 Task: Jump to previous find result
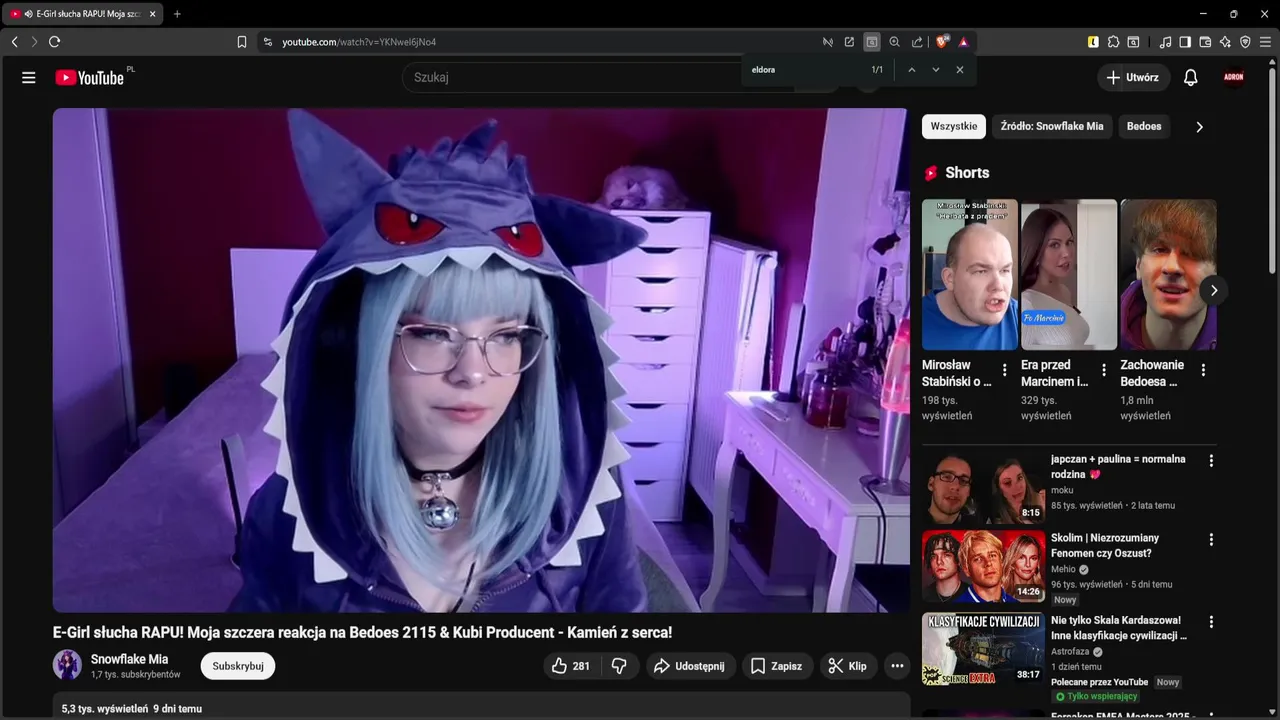coord(911,70)
